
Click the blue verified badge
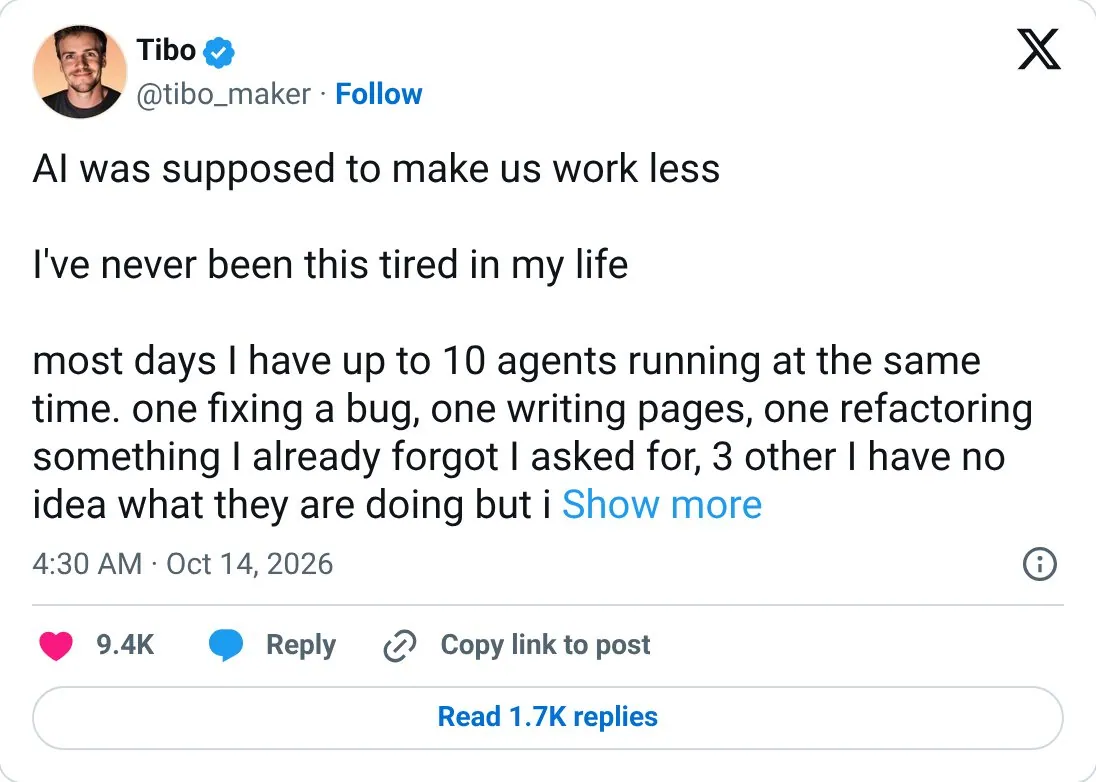coord(219,52)
